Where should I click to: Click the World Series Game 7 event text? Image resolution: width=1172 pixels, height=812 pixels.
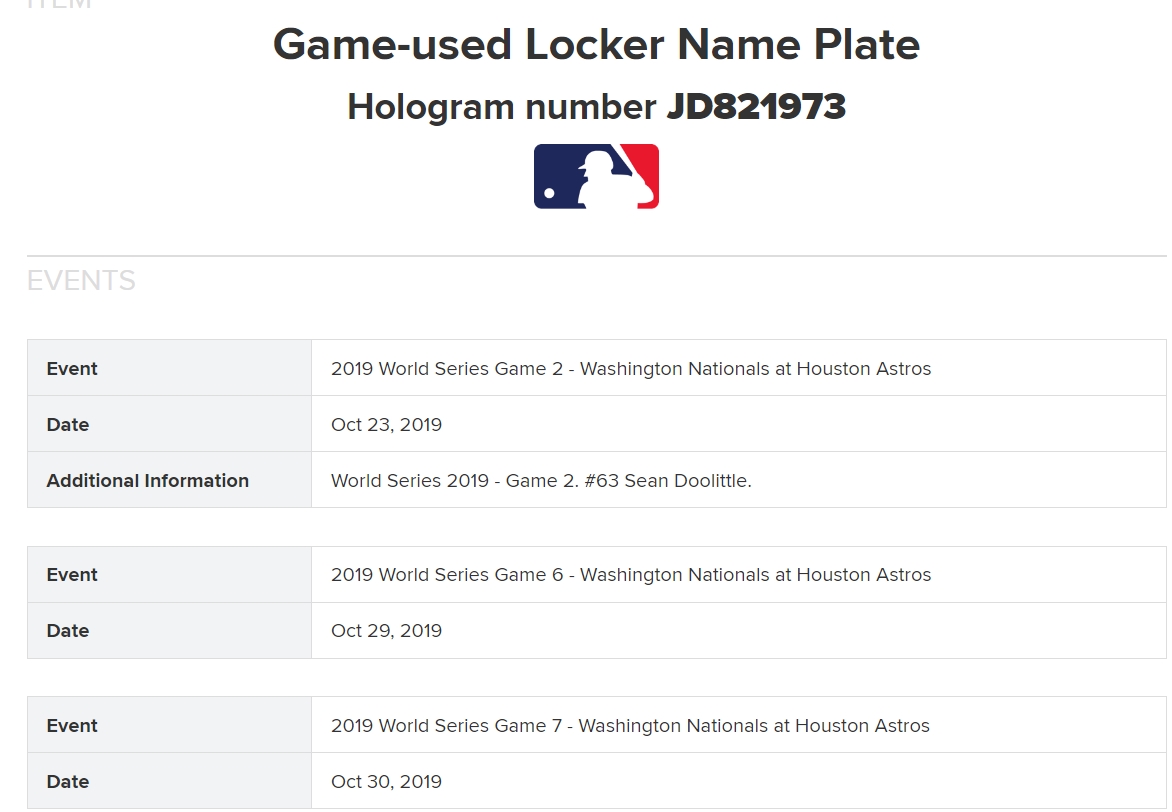pyautogui.click(x=630, y=726)
